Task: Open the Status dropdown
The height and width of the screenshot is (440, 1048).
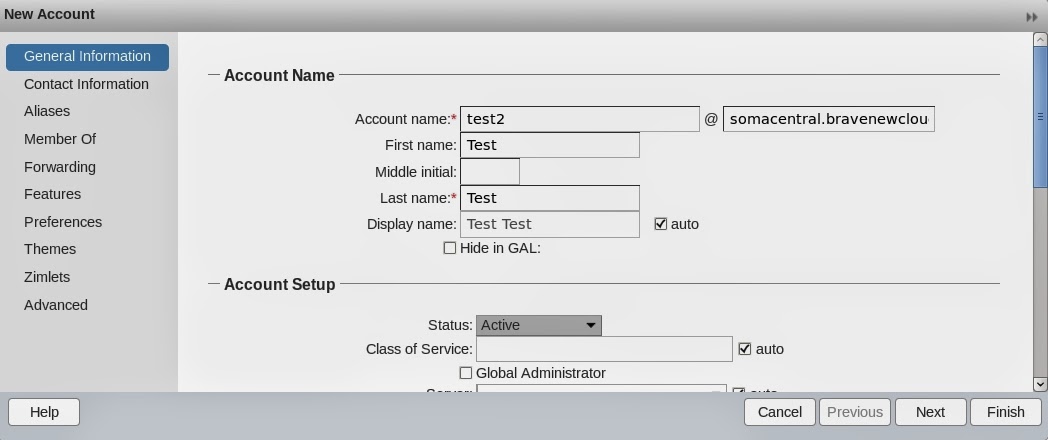Action: pyautogui.click(x=539, y=325)
